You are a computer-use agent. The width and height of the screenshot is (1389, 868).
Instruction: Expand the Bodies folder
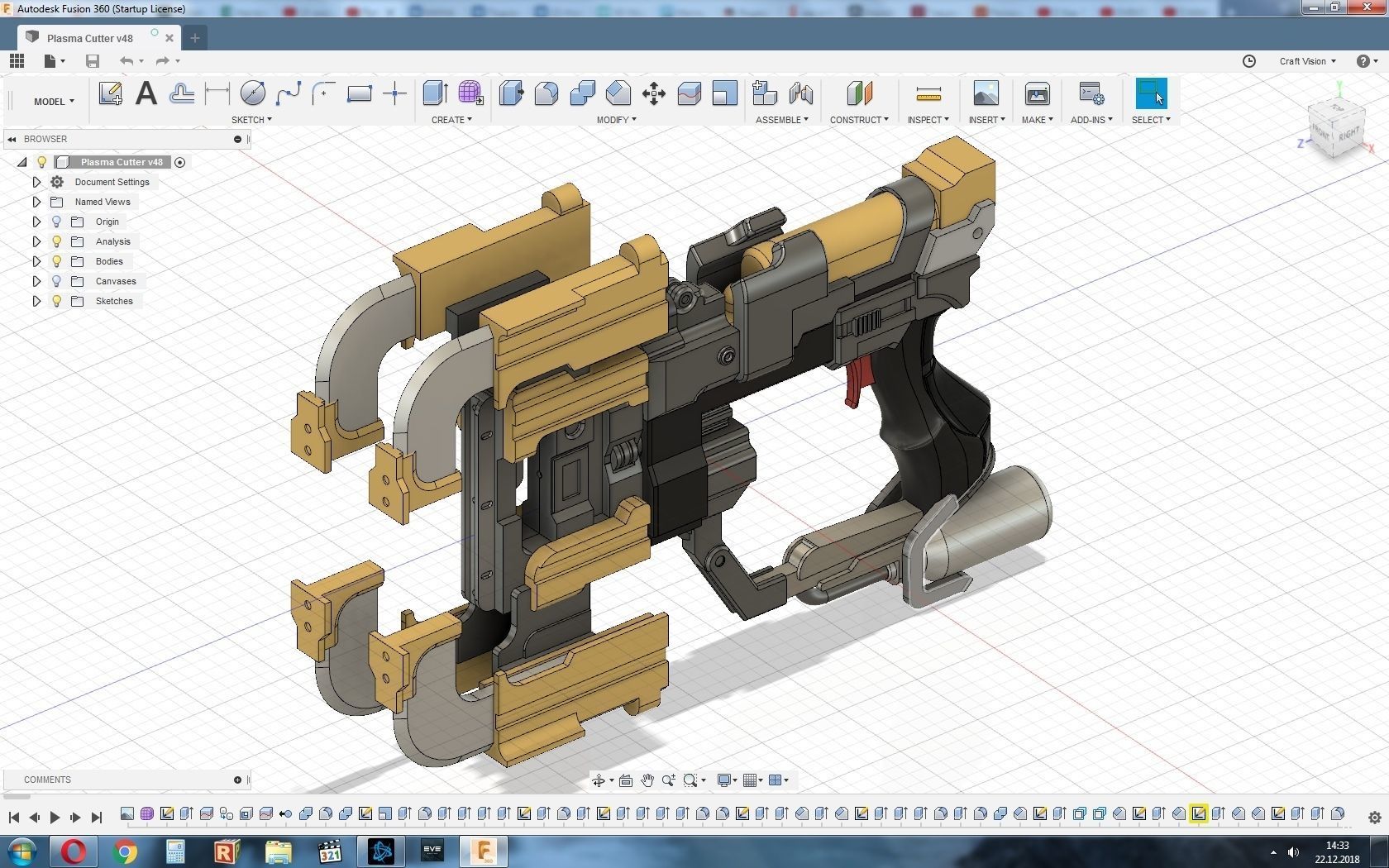[x=36, y=261]
